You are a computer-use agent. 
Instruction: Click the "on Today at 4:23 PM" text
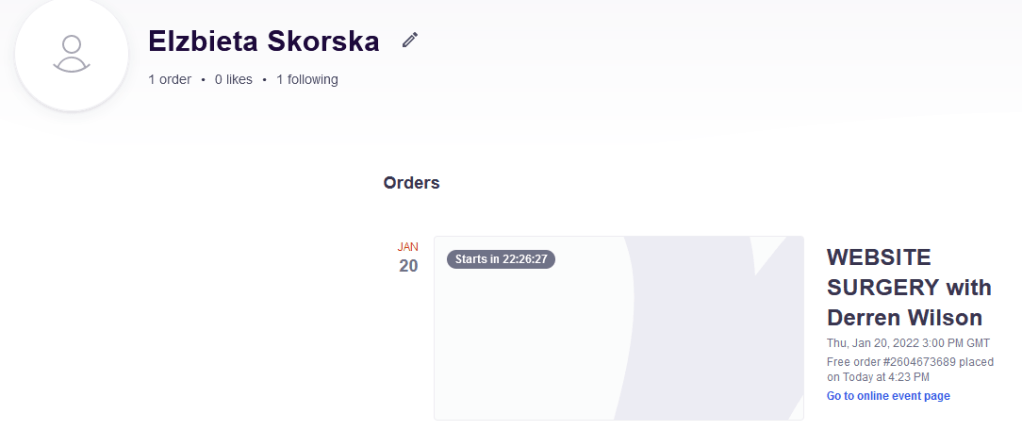coord(878,377)
